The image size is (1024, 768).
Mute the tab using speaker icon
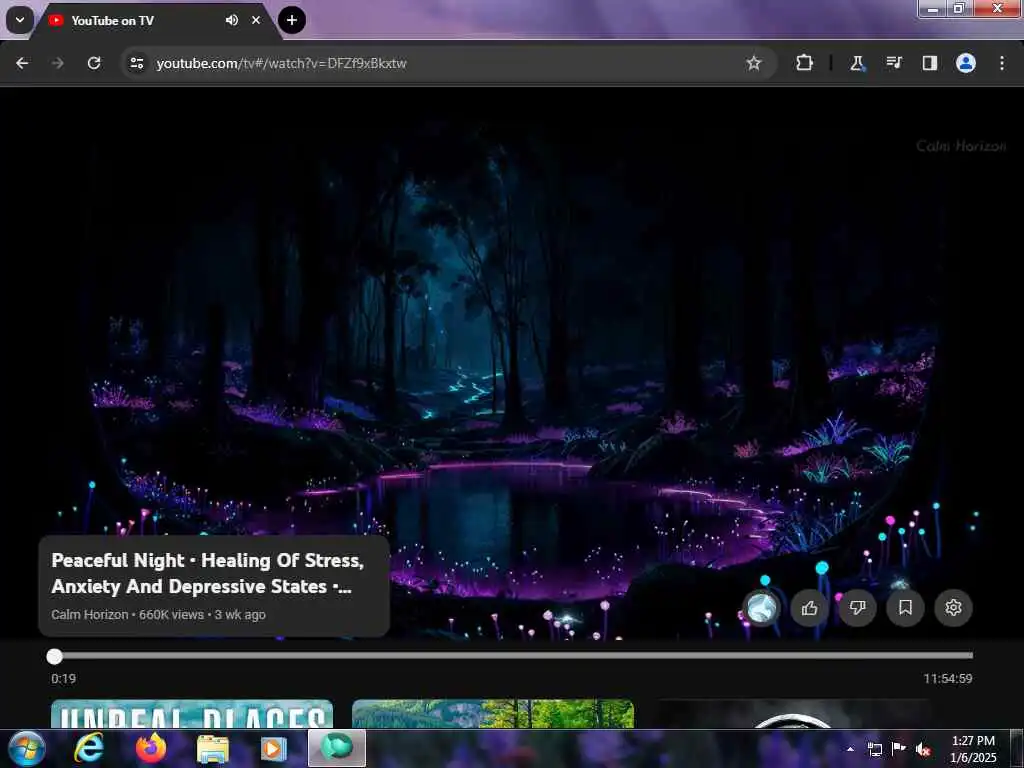pos(232,20)
